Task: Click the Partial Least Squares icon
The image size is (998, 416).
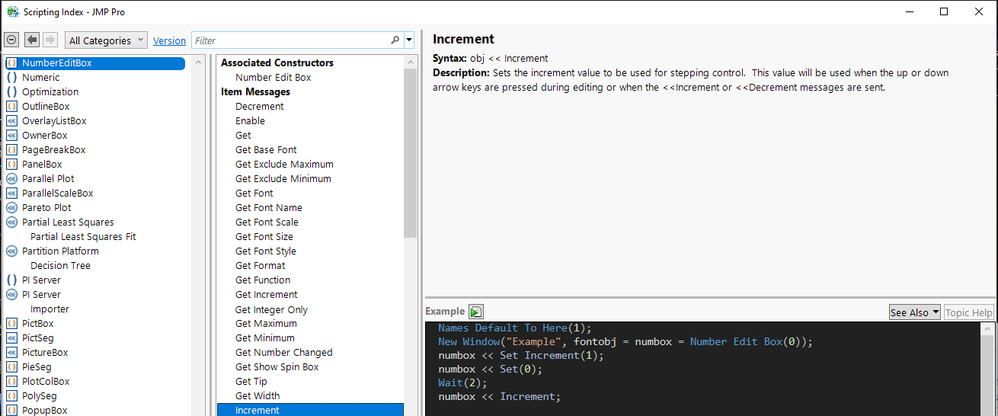Action: pyautogui.click(x=11, y=222)
